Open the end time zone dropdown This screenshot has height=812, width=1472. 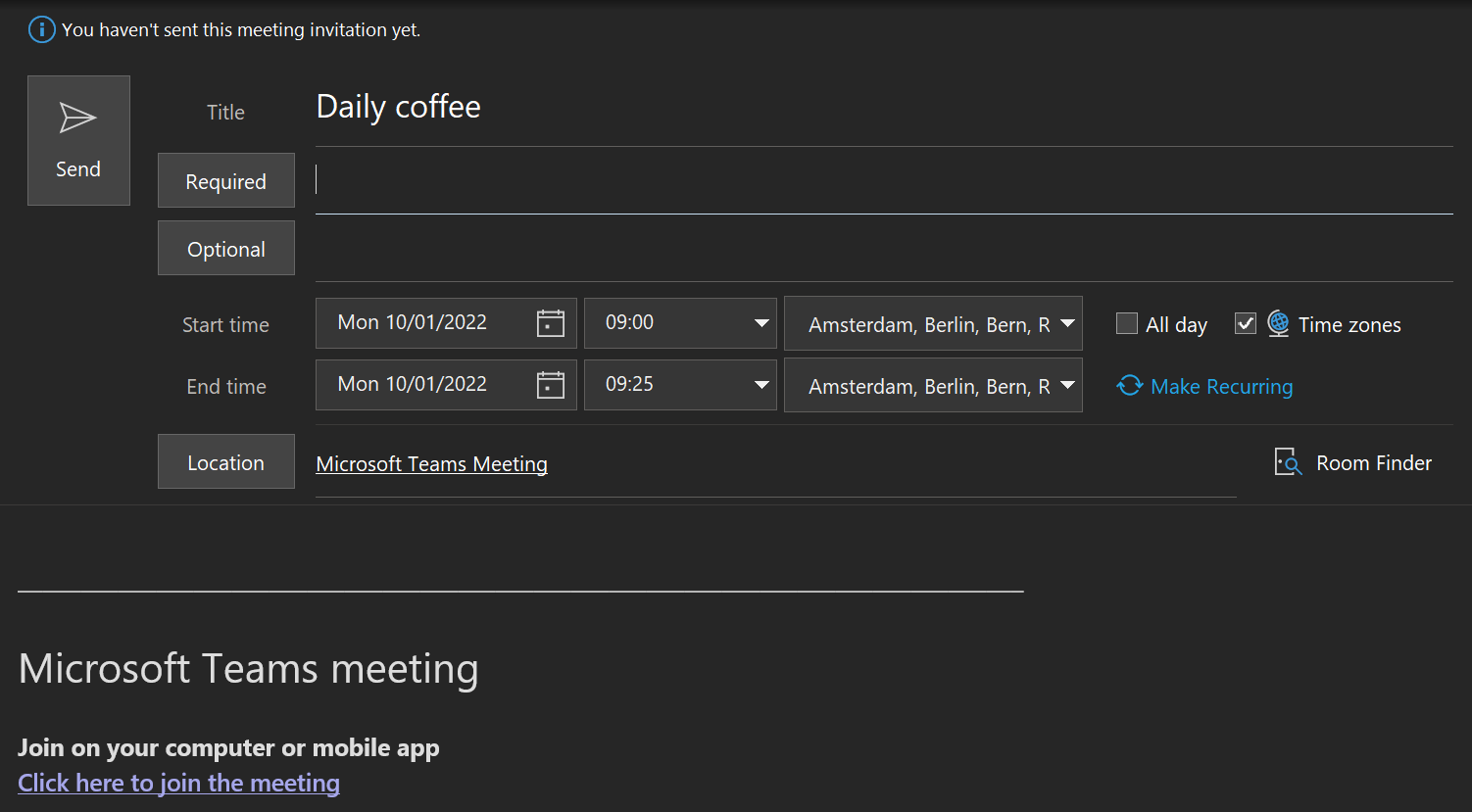(1067, 385)
